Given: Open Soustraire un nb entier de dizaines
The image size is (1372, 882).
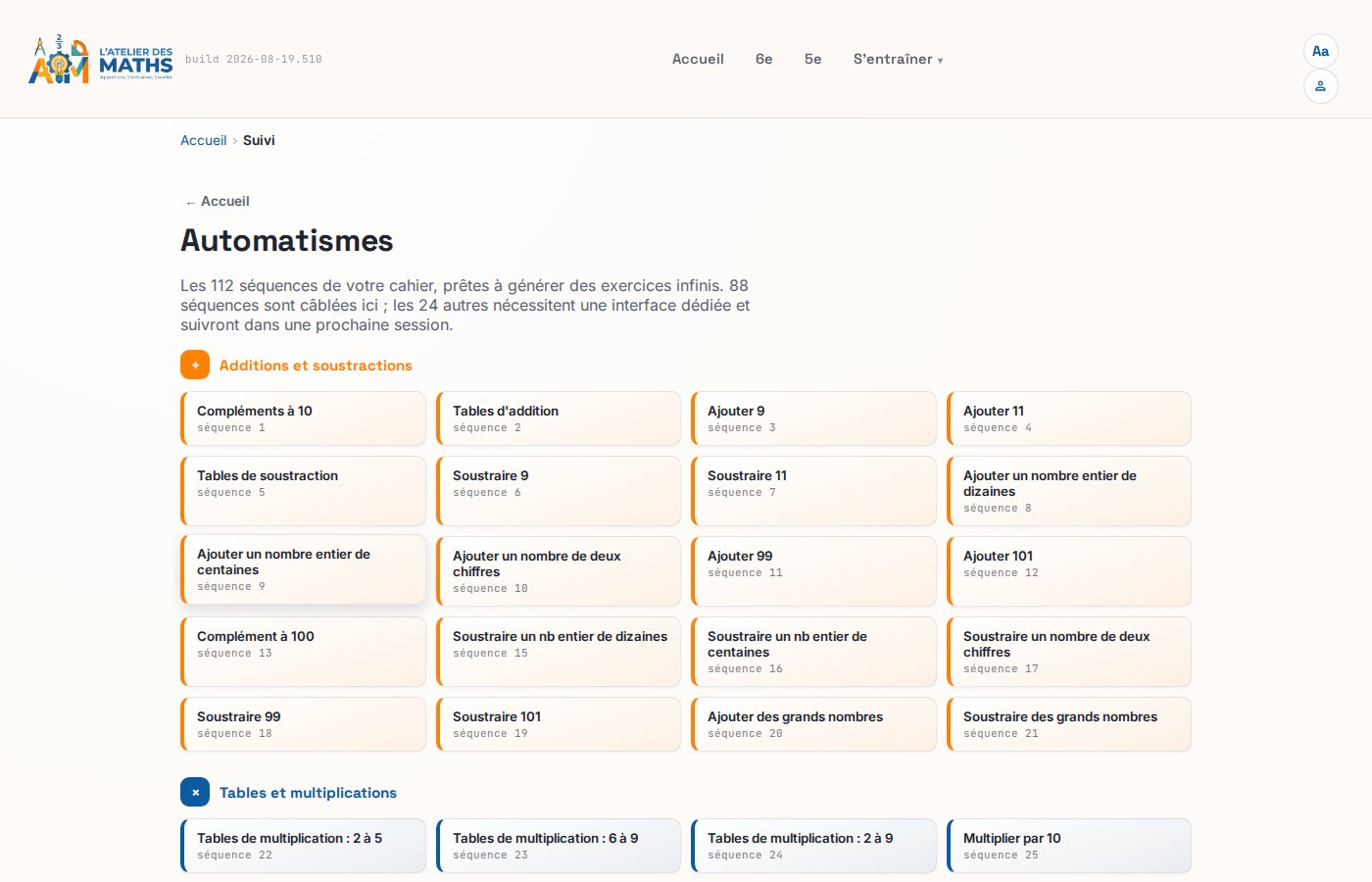Looking at the screenshot, I should [559, 652].
